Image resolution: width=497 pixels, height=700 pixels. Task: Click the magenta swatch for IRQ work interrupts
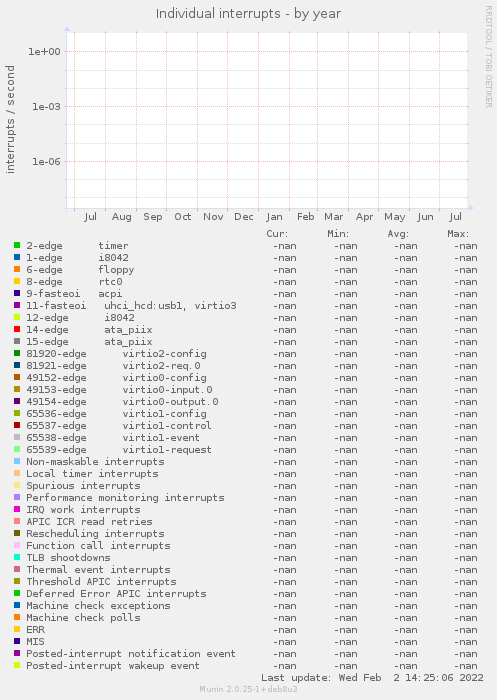[17, 509]
